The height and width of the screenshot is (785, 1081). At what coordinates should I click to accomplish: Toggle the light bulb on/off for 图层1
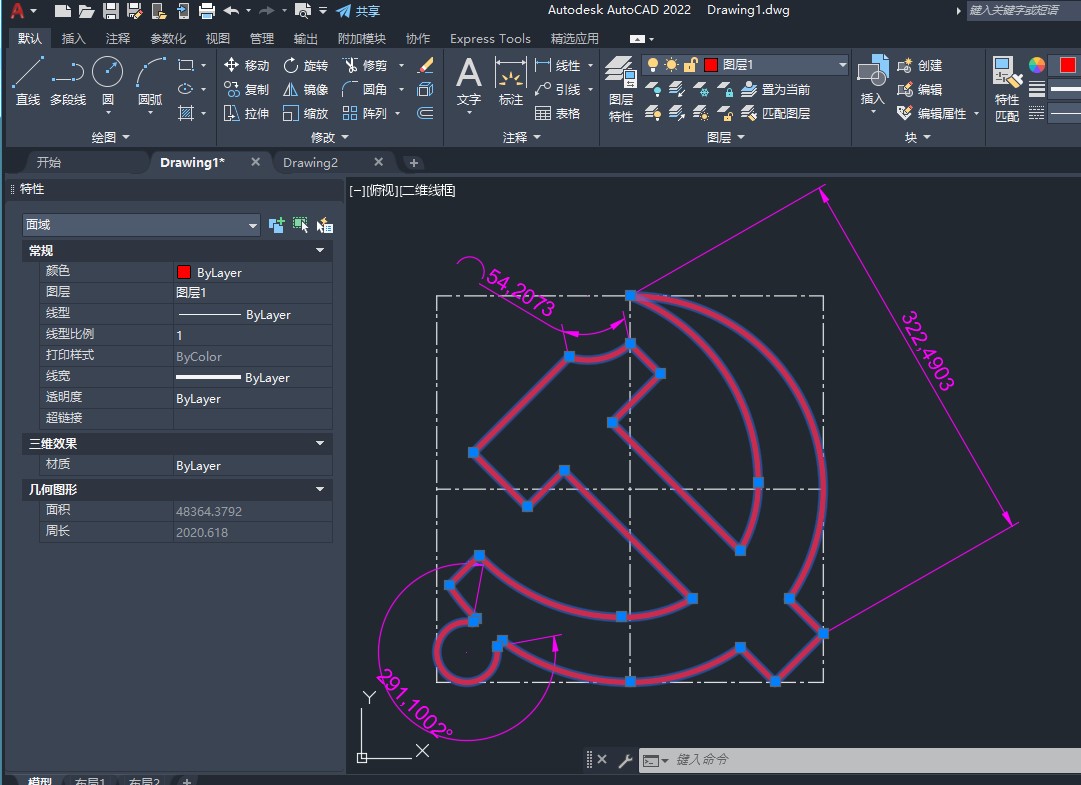[652, 65]
